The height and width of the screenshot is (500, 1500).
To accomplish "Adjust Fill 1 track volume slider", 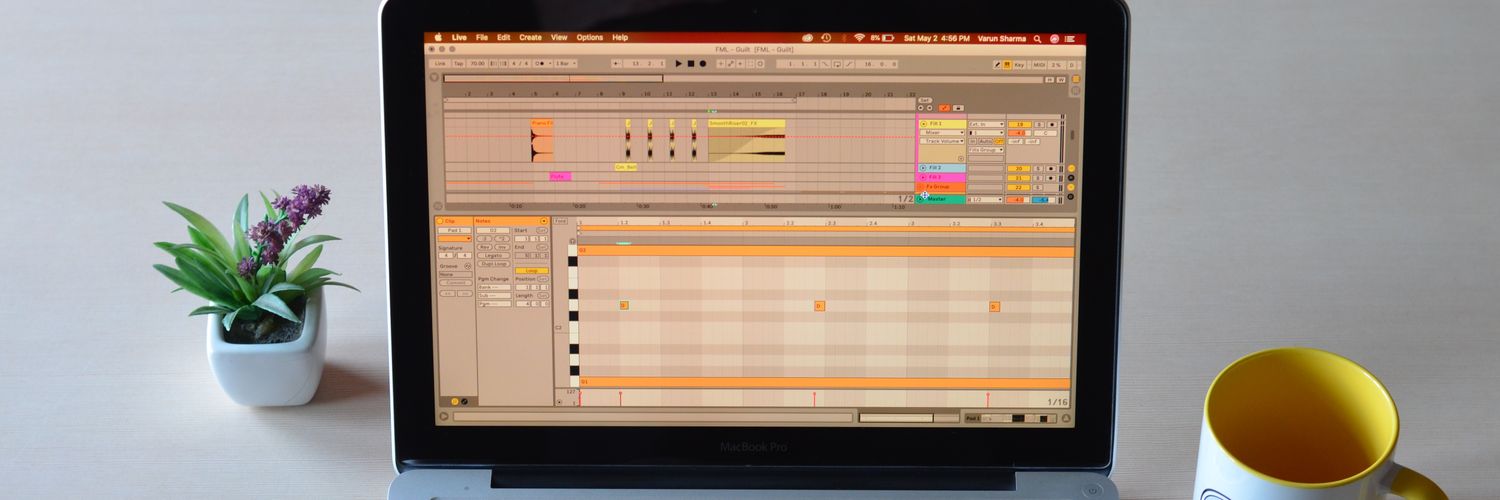I will click(x=1019, y=133).
